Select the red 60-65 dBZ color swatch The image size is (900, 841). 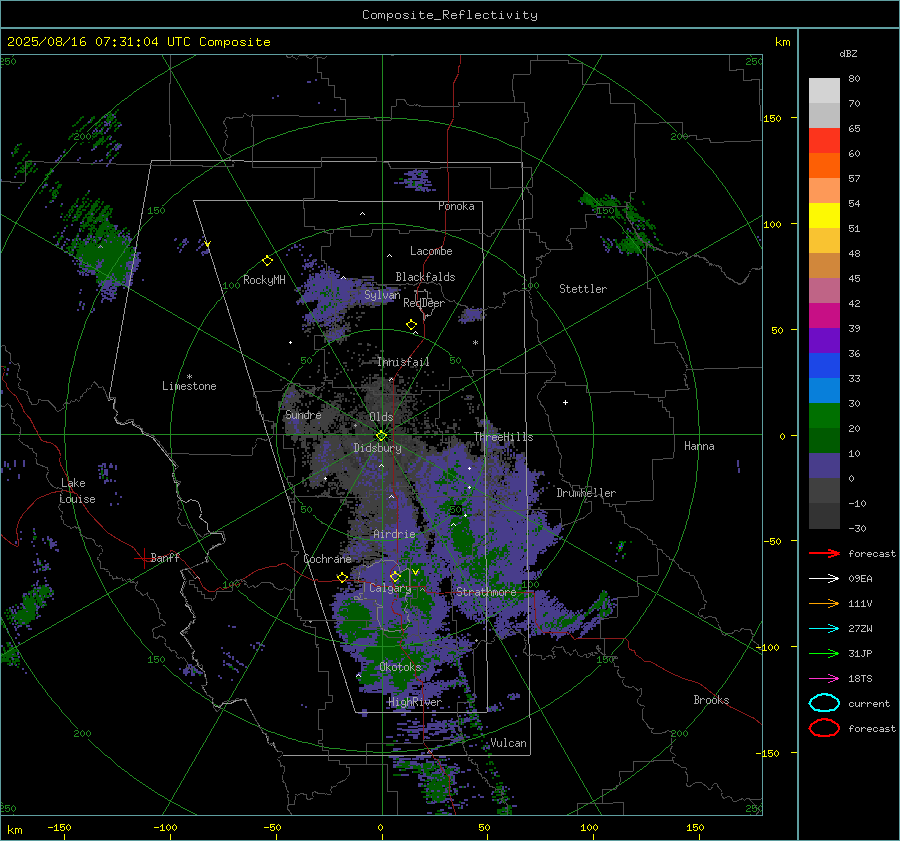coord(824,140)
